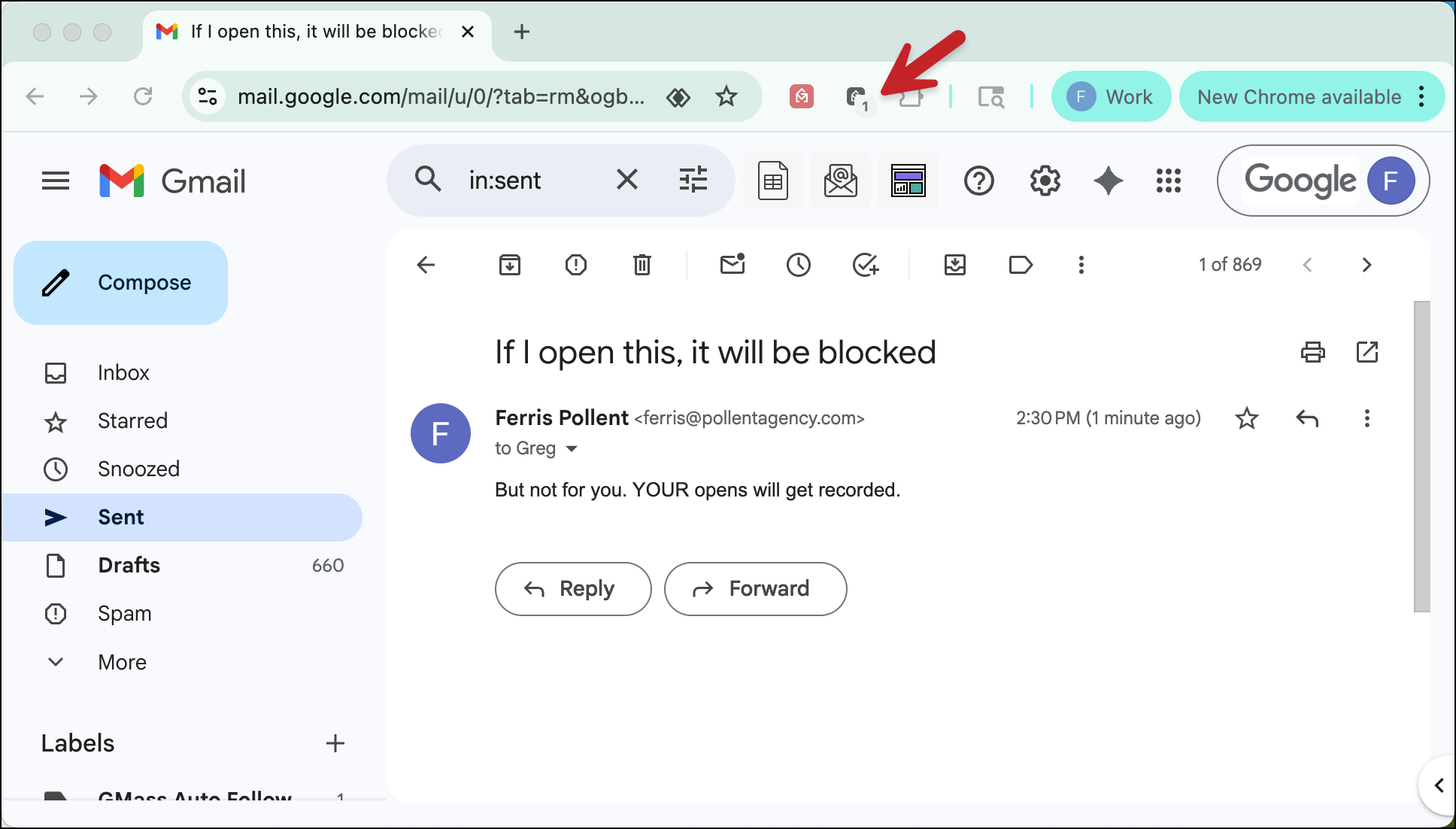The height and width of the screenshot is (829, 1456).
Task: Star the Ferris Pollent message
Action: (1246, 418)
